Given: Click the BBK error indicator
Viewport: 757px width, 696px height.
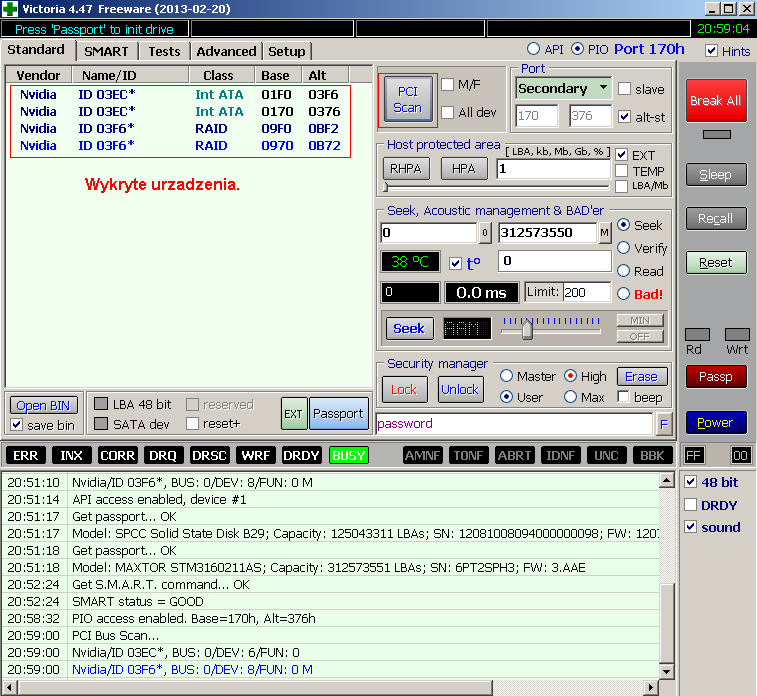Looking at the screenshot, I should pos(652,455).
